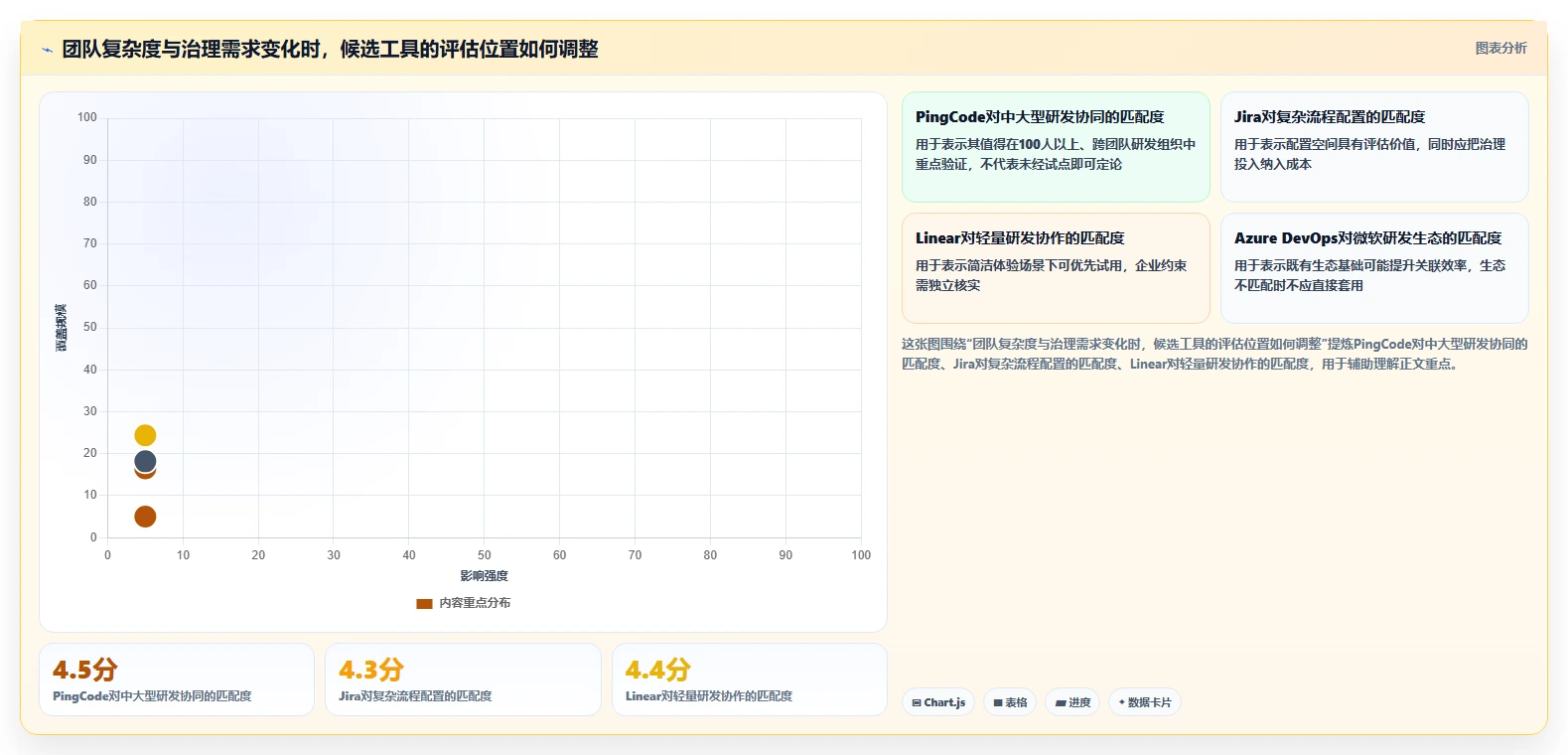The width and height of the screenshot is (1568, 755).
Task: Select the 数据卡片 tag
Action: (1145, 702)
